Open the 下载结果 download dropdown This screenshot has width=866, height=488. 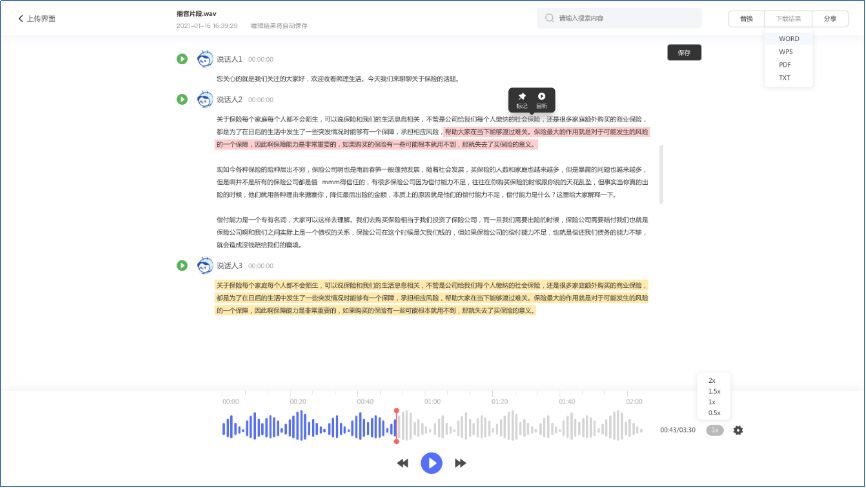[788, 18]
